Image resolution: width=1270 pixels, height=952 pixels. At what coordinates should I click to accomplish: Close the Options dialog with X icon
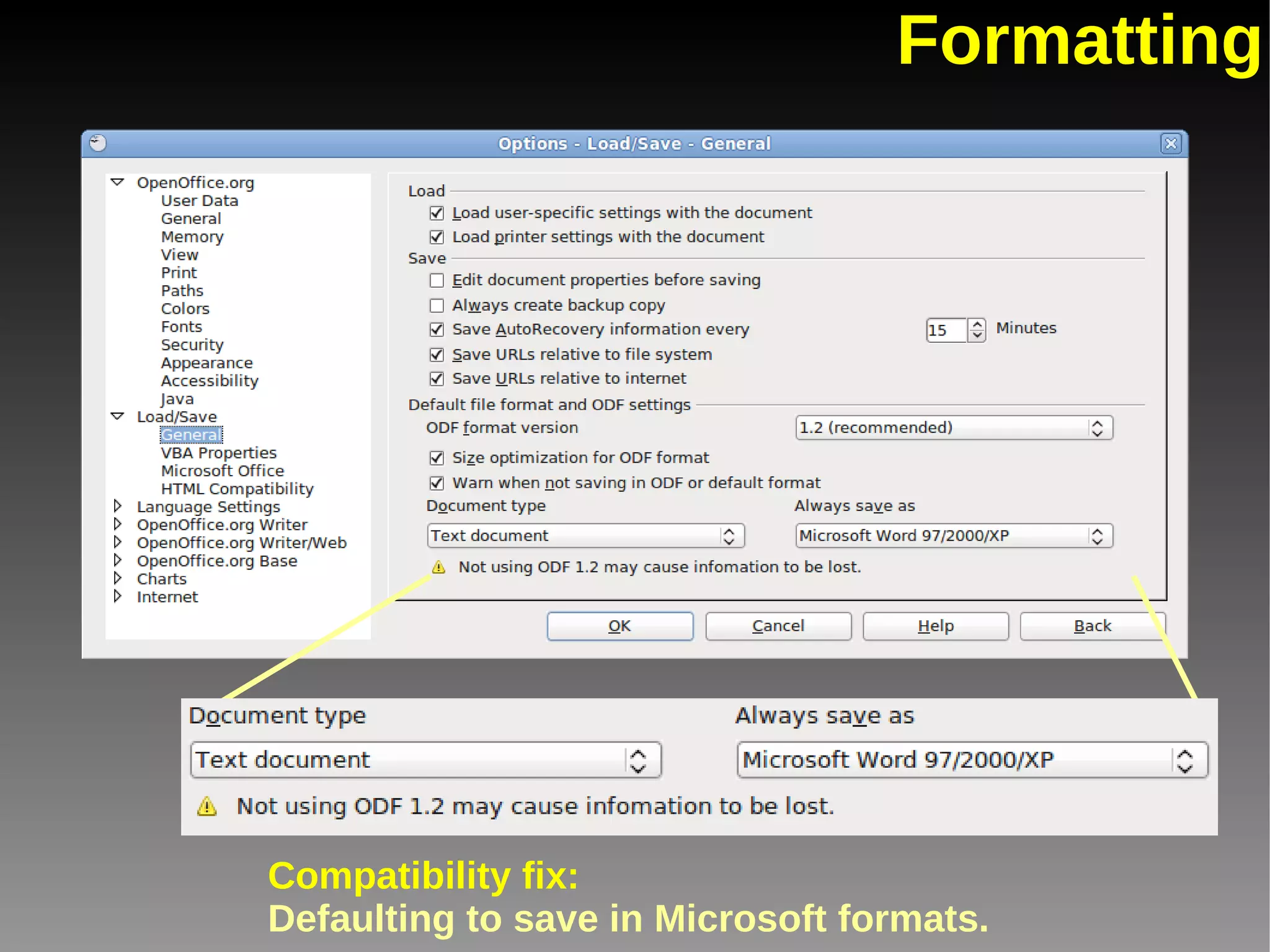click(x=1170, y=144)
